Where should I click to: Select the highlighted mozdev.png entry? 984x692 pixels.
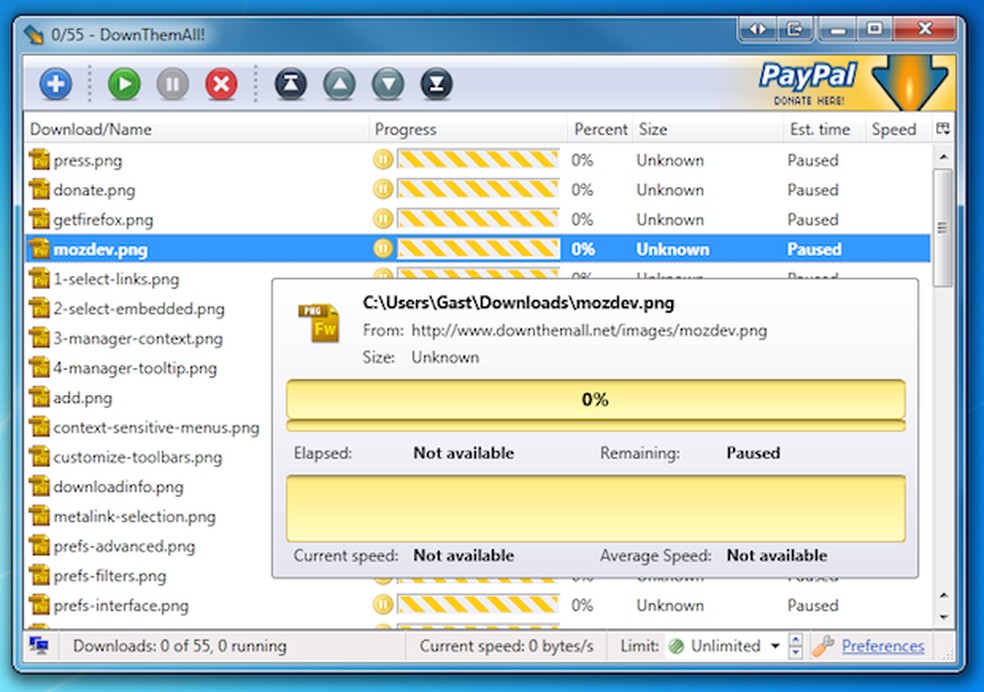click(478, 249)
